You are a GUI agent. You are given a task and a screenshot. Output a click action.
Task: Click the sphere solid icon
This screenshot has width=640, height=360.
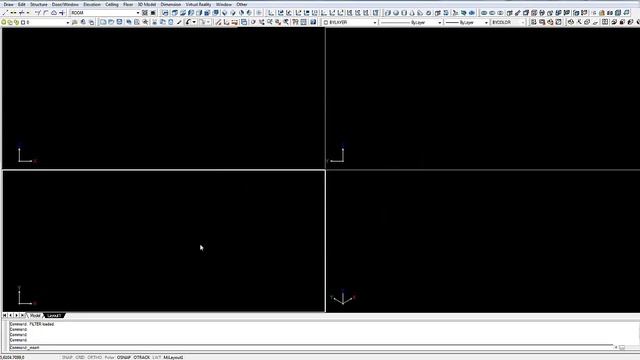[396, 13]
